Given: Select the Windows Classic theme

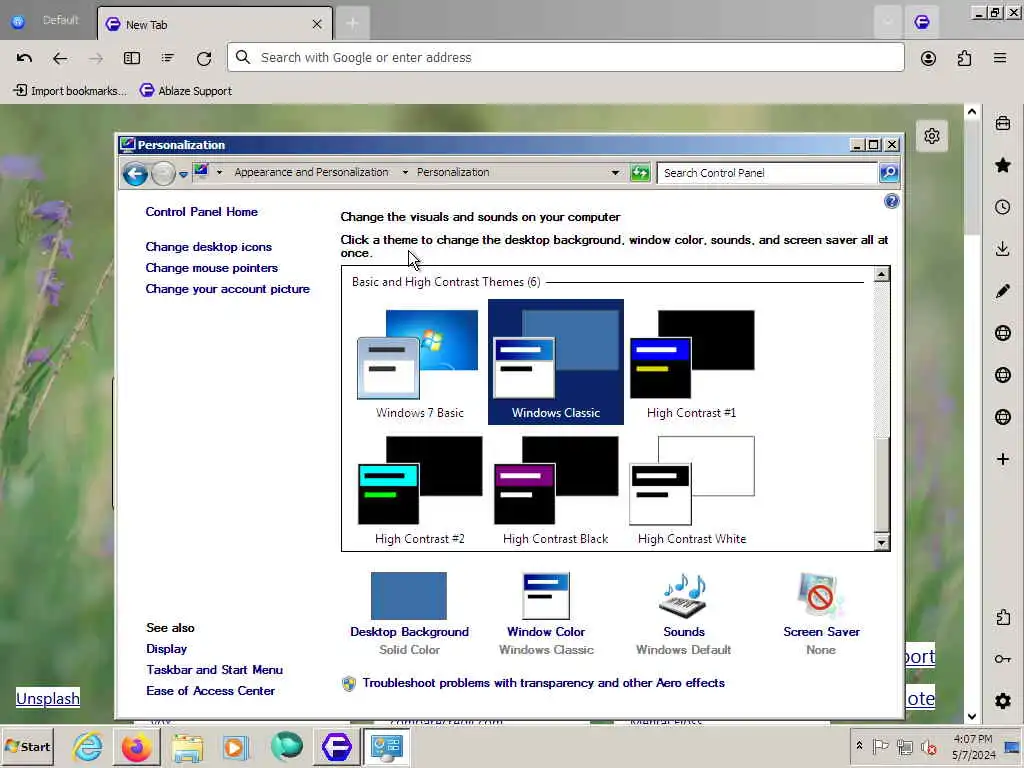Looking at the screenshot, I should [556, 362].
